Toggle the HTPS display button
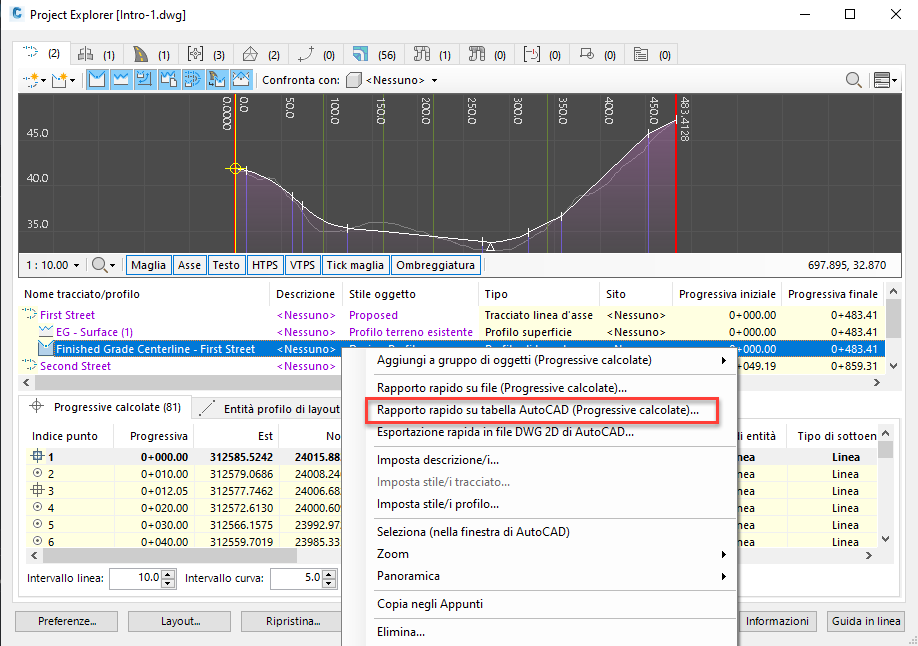The width and height of the screenshot is (918, 646). point(265,265)
